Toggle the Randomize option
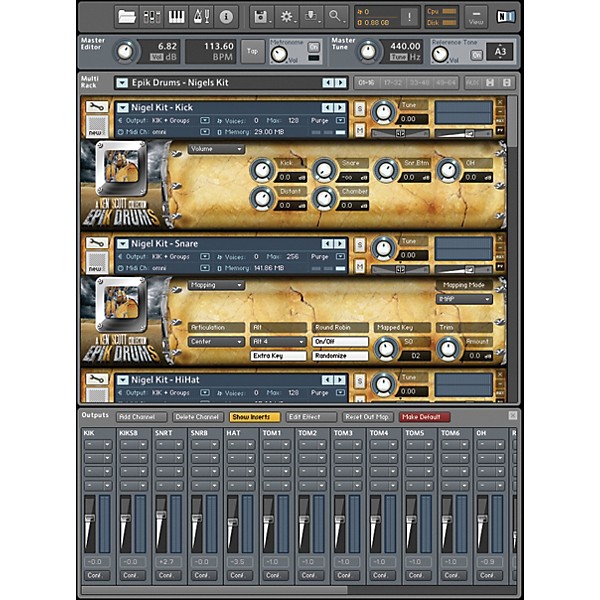 [x=340, y=355]
